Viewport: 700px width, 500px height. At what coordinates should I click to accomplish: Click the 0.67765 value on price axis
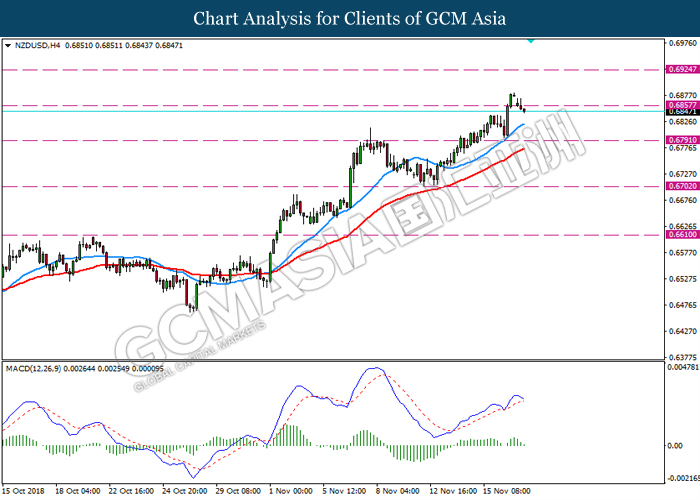point(683,148)
